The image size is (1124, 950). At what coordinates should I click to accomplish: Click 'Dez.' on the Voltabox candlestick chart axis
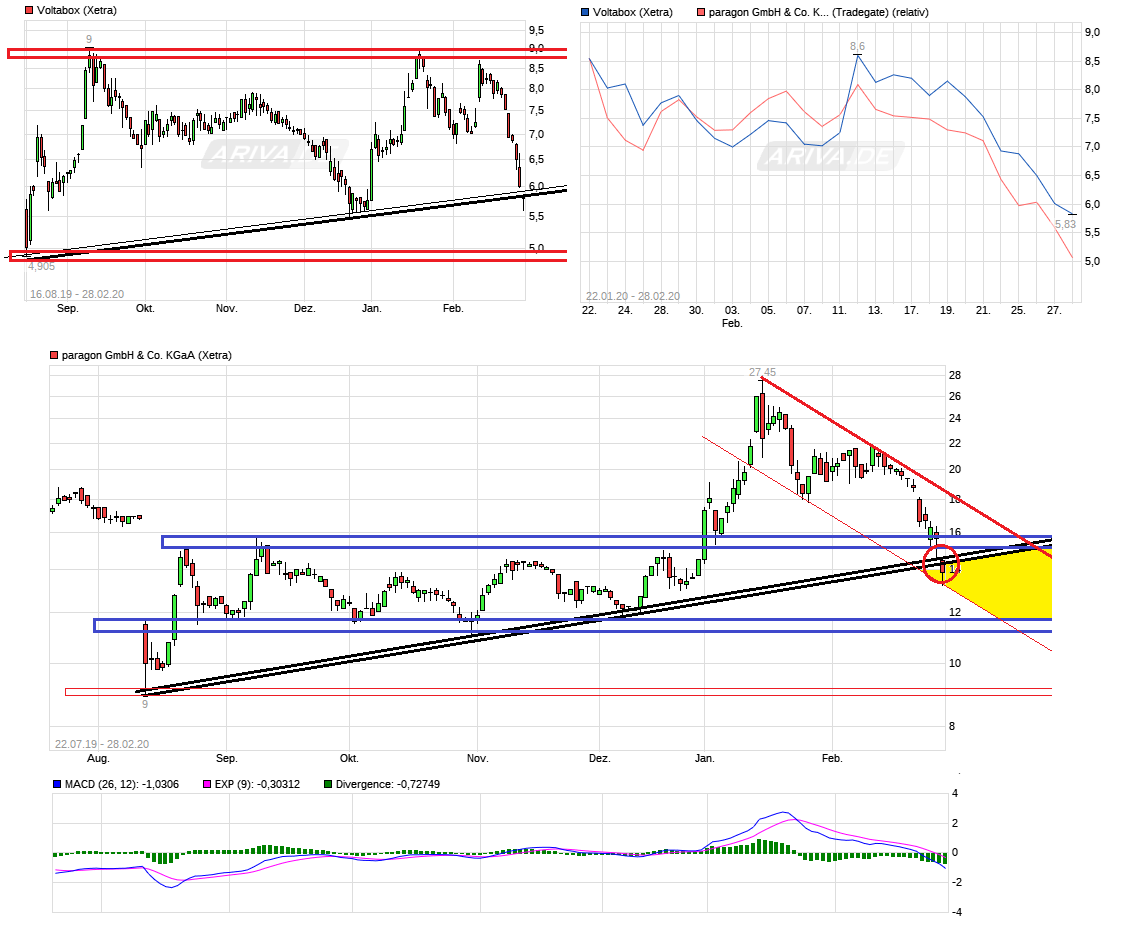(304, 308)
